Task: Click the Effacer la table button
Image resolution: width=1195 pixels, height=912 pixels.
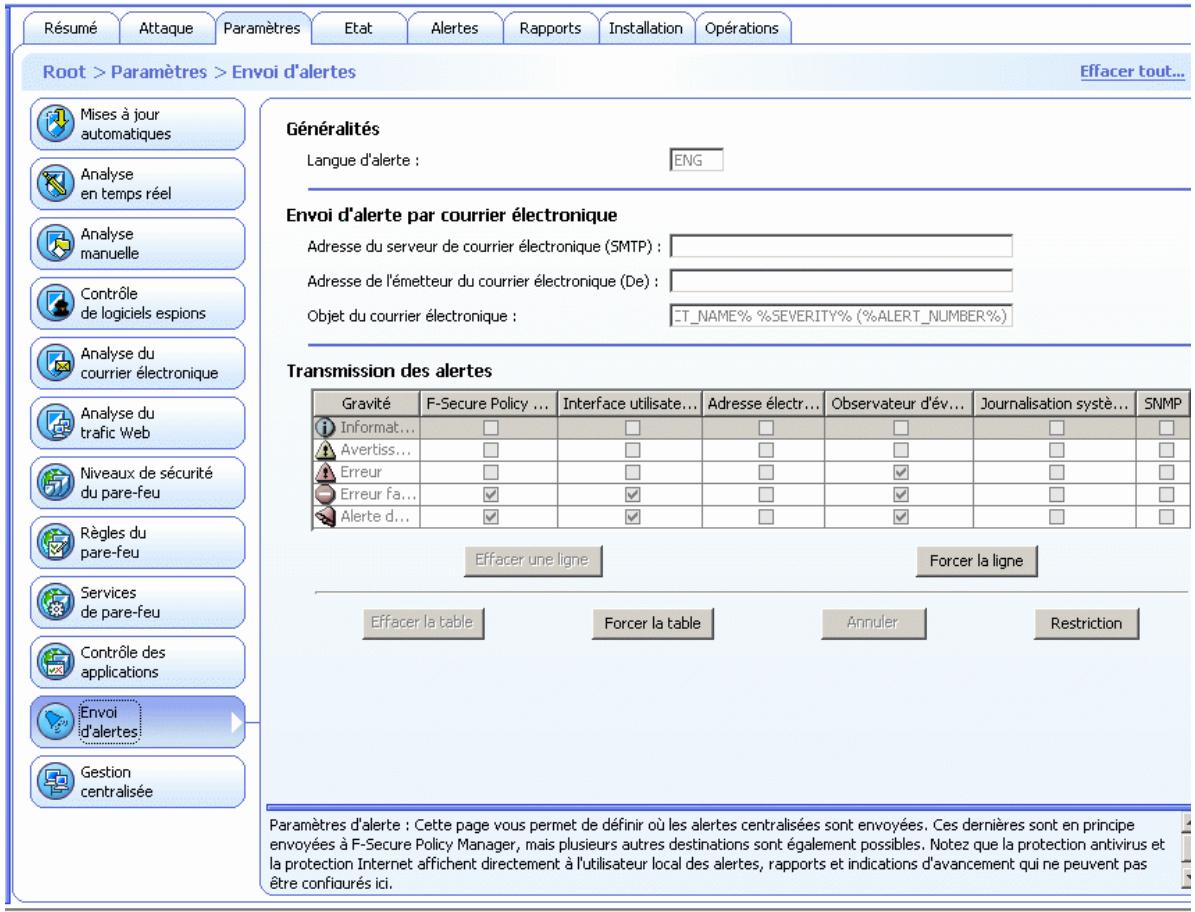Action: click(422, 622)
